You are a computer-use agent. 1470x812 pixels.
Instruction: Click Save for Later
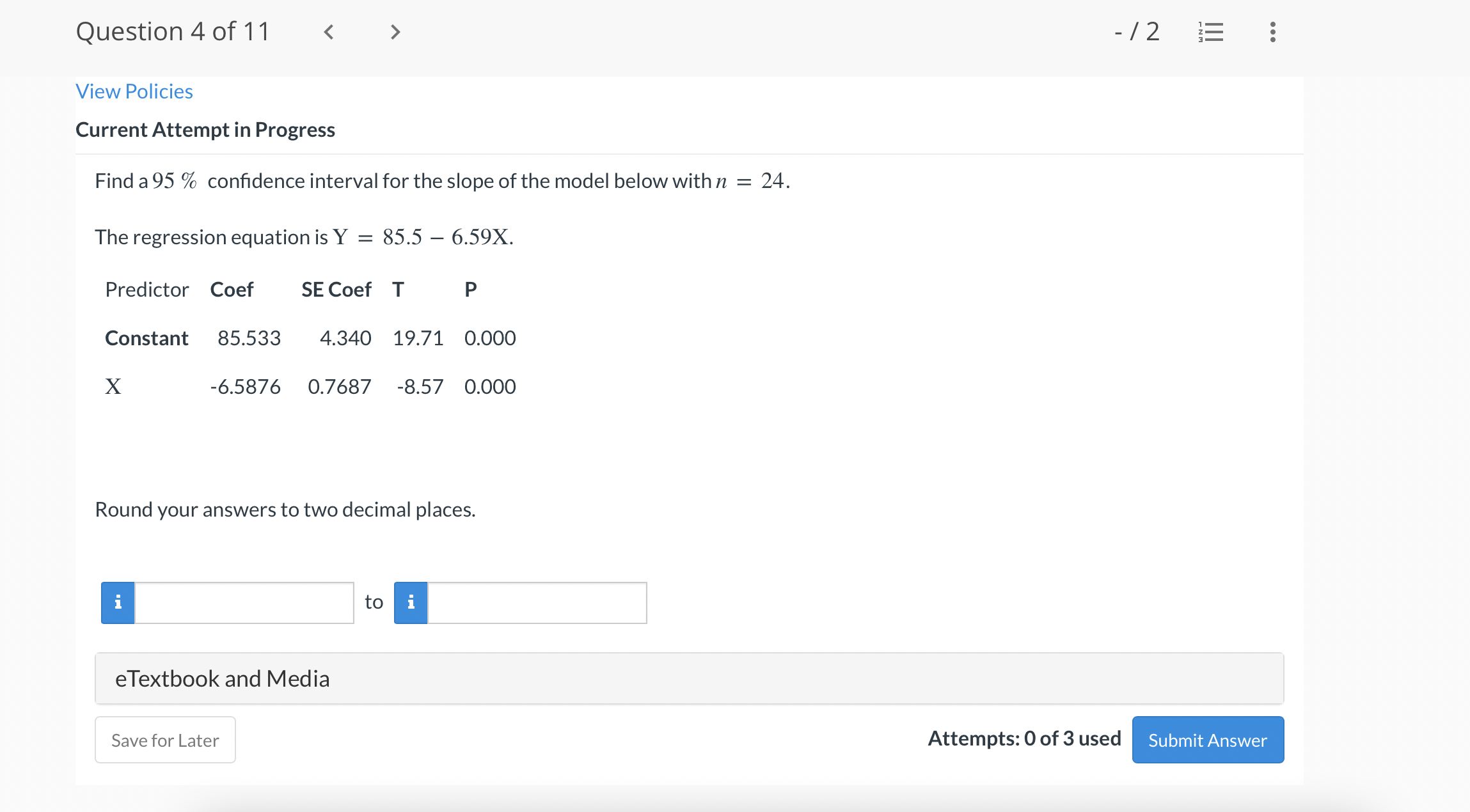click(x=164, y=740)
